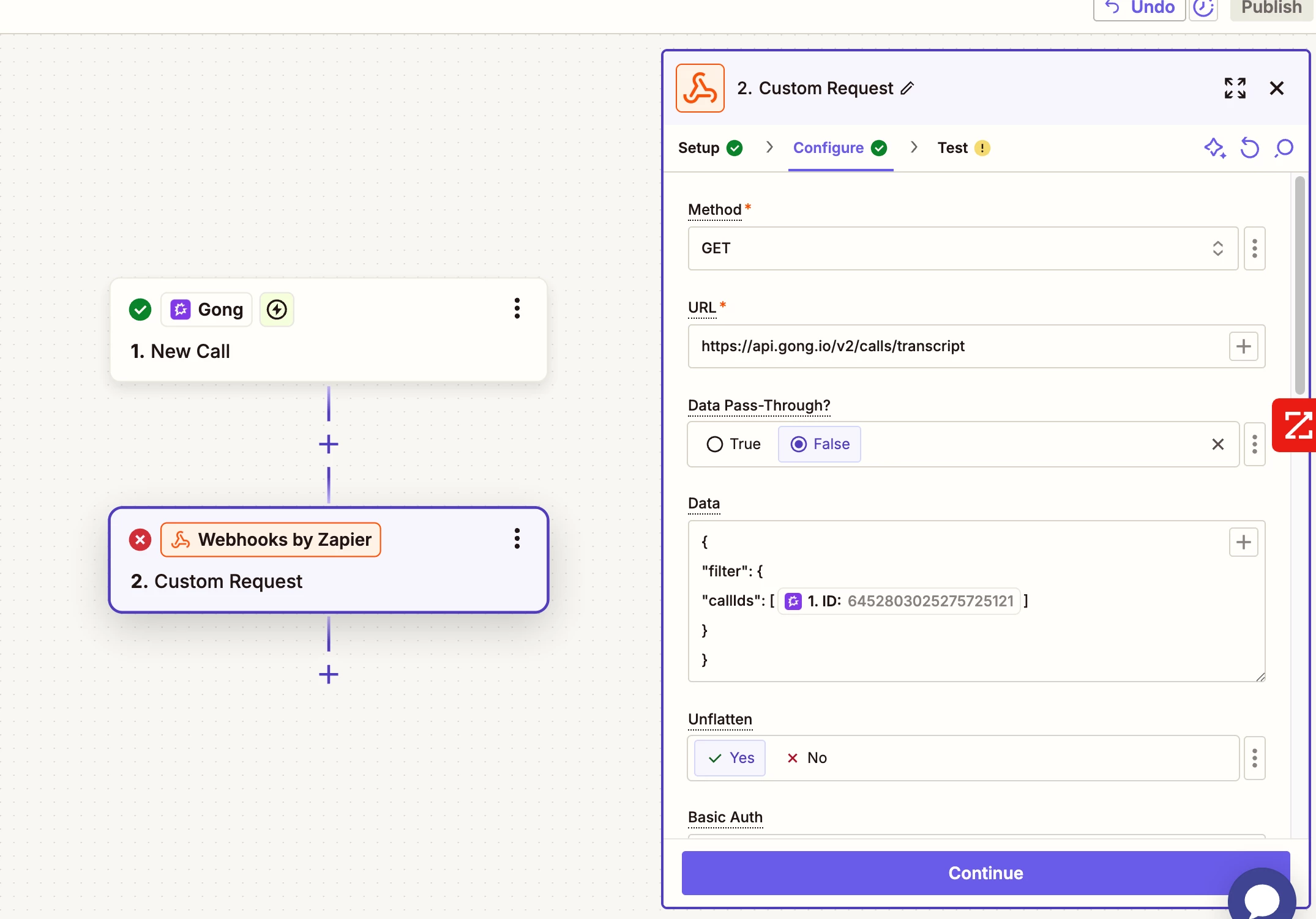
Task: Select the 2. Custom Request step card
Action: 329,560
